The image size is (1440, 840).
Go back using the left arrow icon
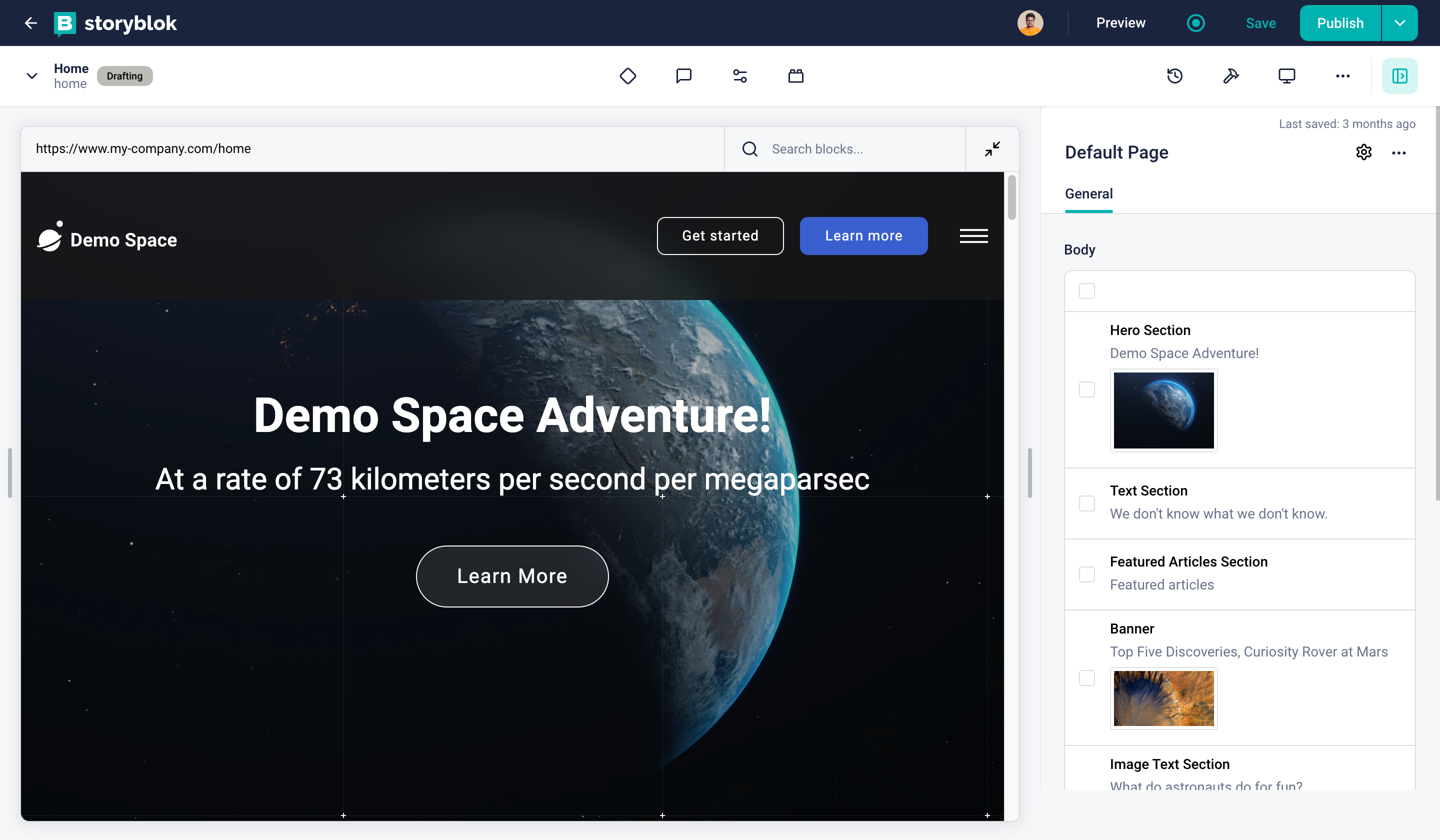click(x=31, y=23)
